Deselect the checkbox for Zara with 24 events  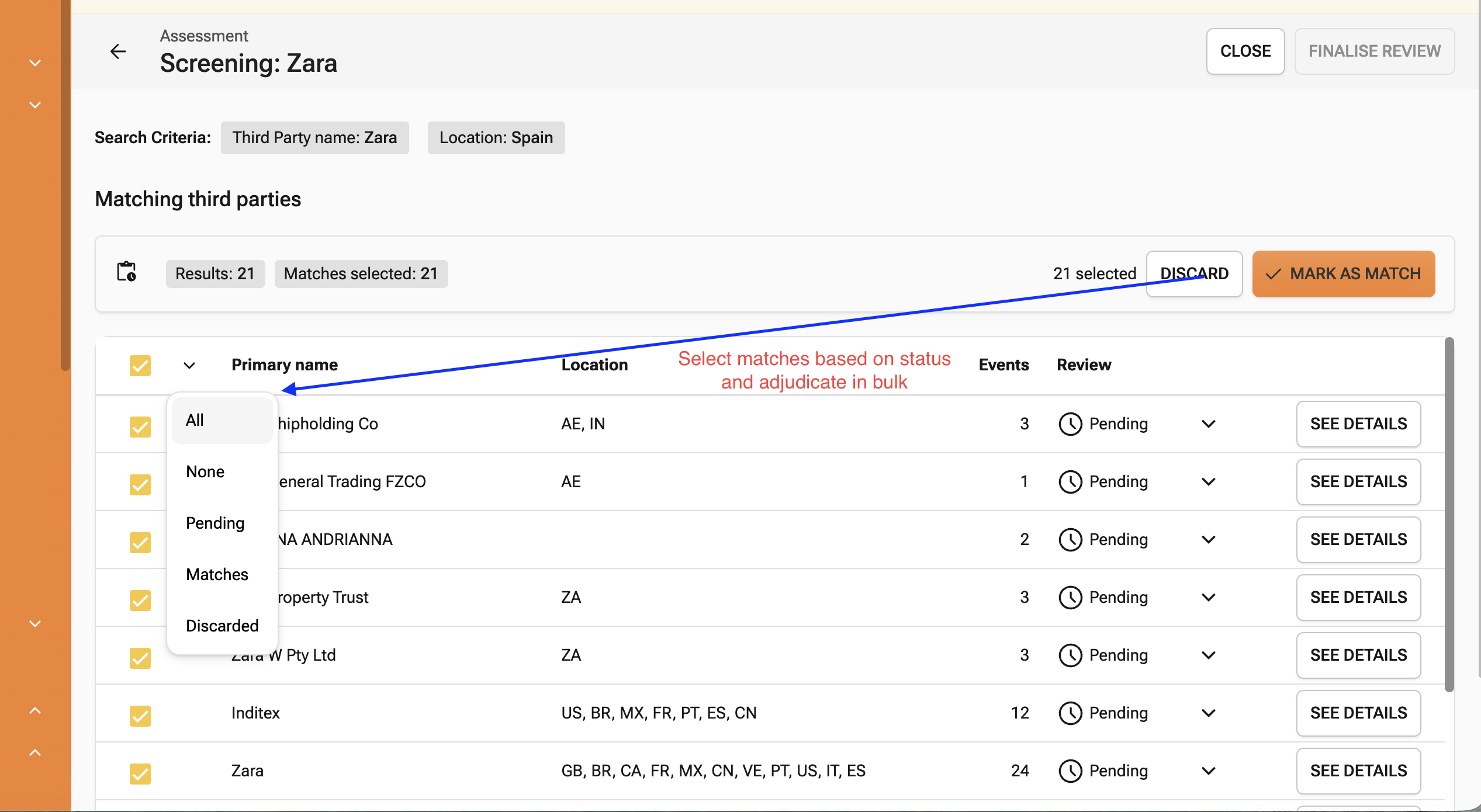pyautogui.click(x=140, y=773)
